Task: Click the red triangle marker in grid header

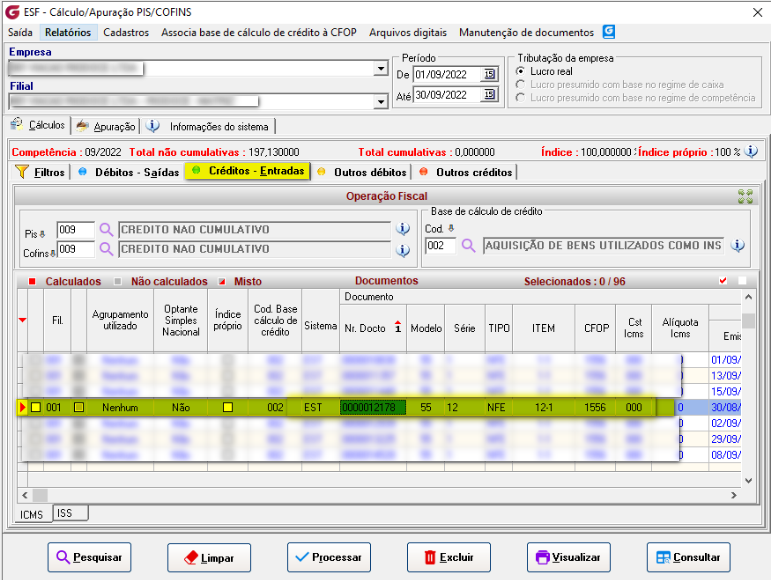Action: [x=22, y=320]
